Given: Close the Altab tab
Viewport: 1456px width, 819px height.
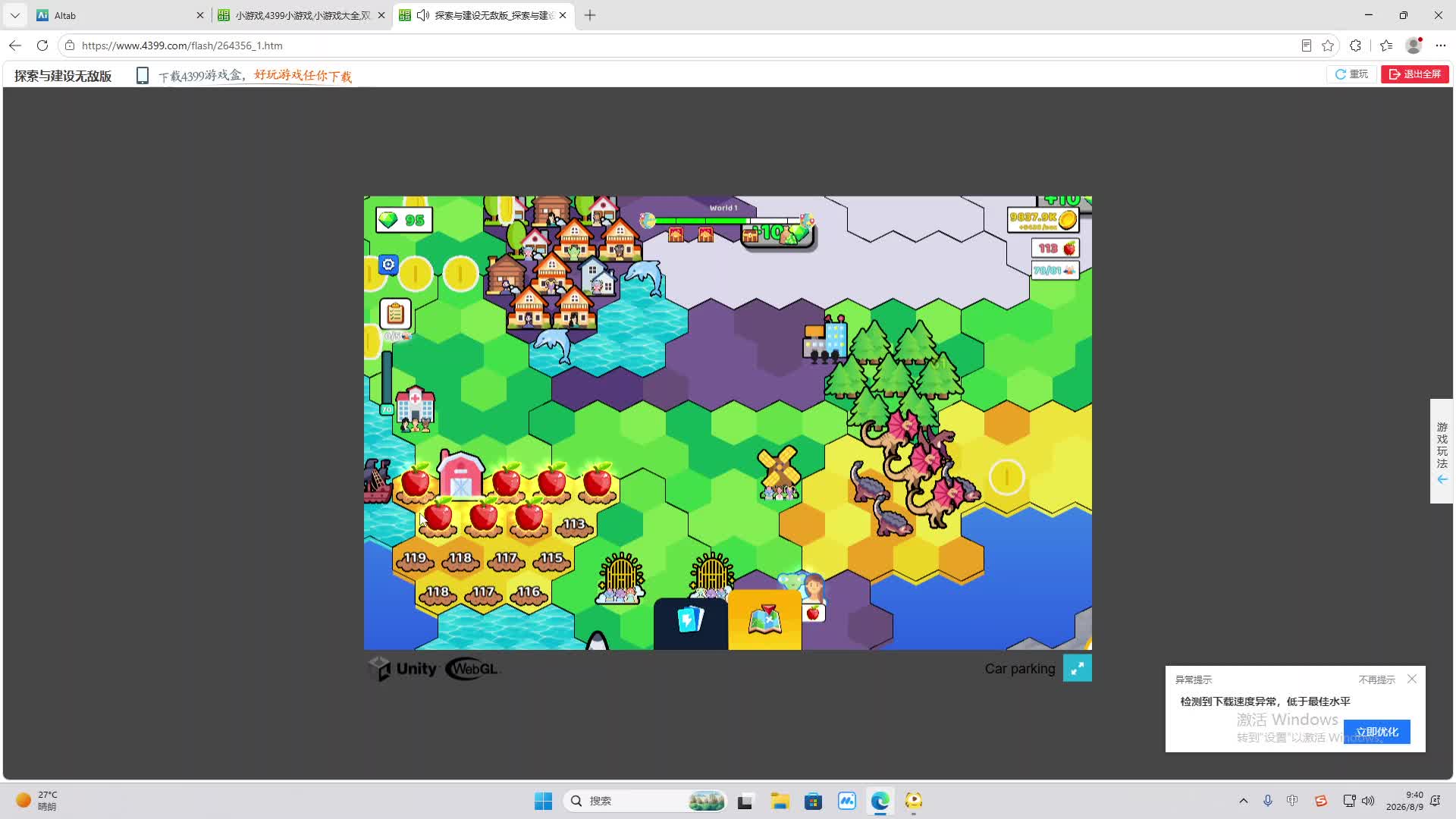Looking at the screenshot, I should pos(200,15).
